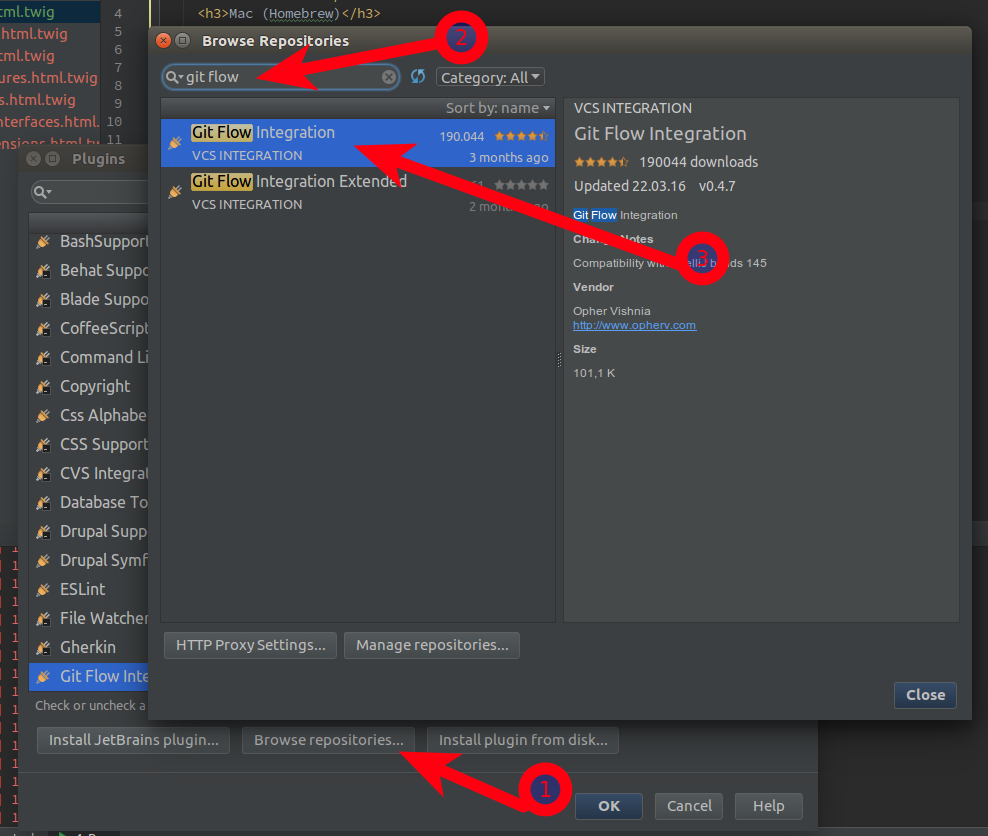Select the Database Tools plugin entry

point(89,503)
